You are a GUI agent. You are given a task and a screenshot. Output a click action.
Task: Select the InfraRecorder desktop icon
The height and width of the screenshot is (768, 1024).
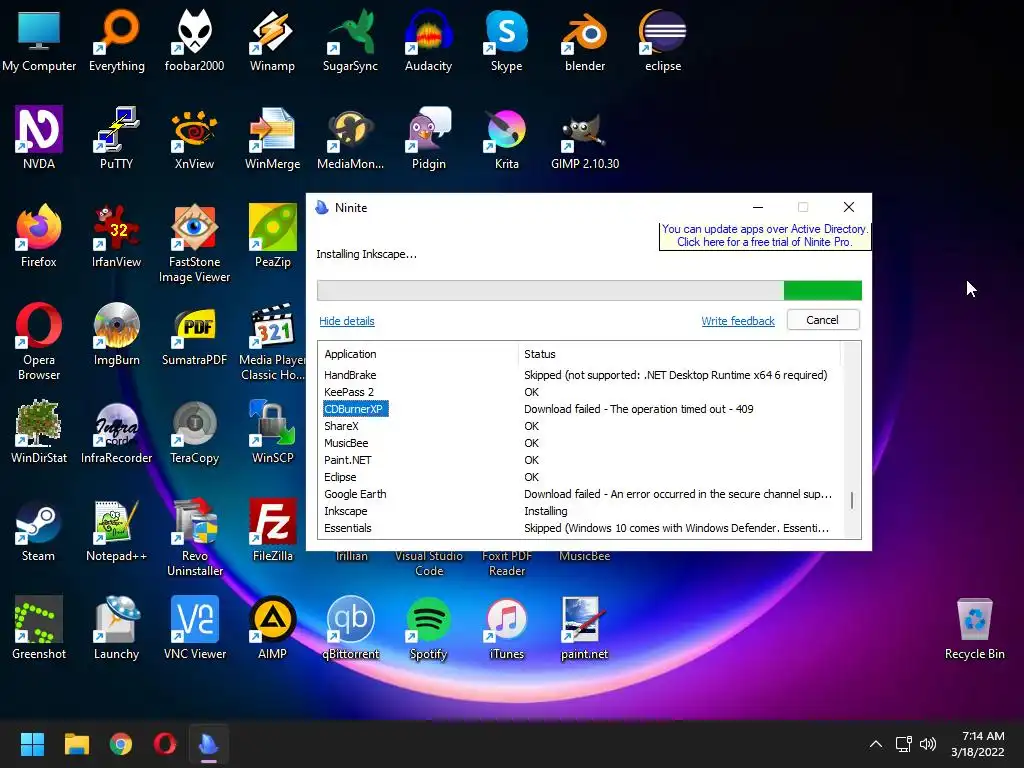117,432
